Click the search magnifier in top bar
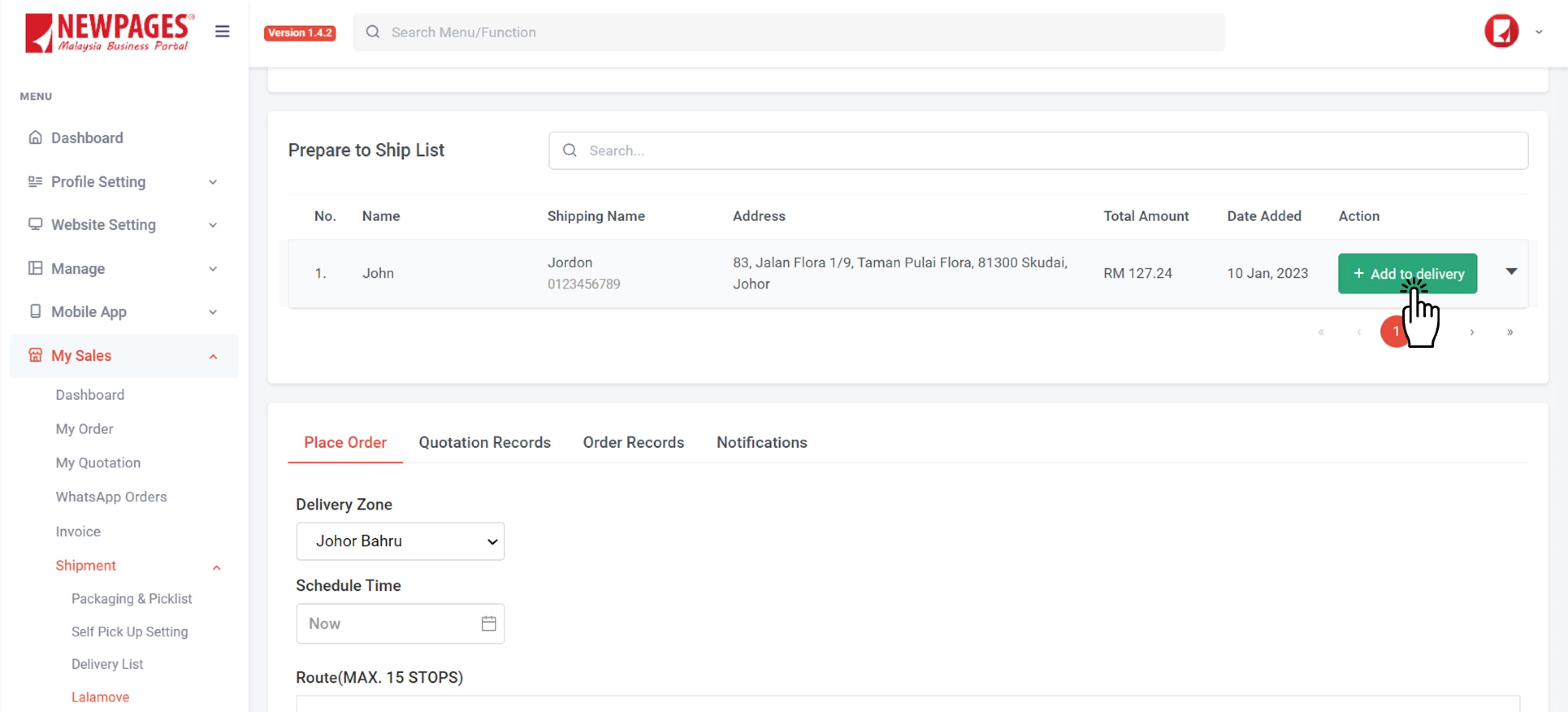1568x712 pixels. pos(372,32)
